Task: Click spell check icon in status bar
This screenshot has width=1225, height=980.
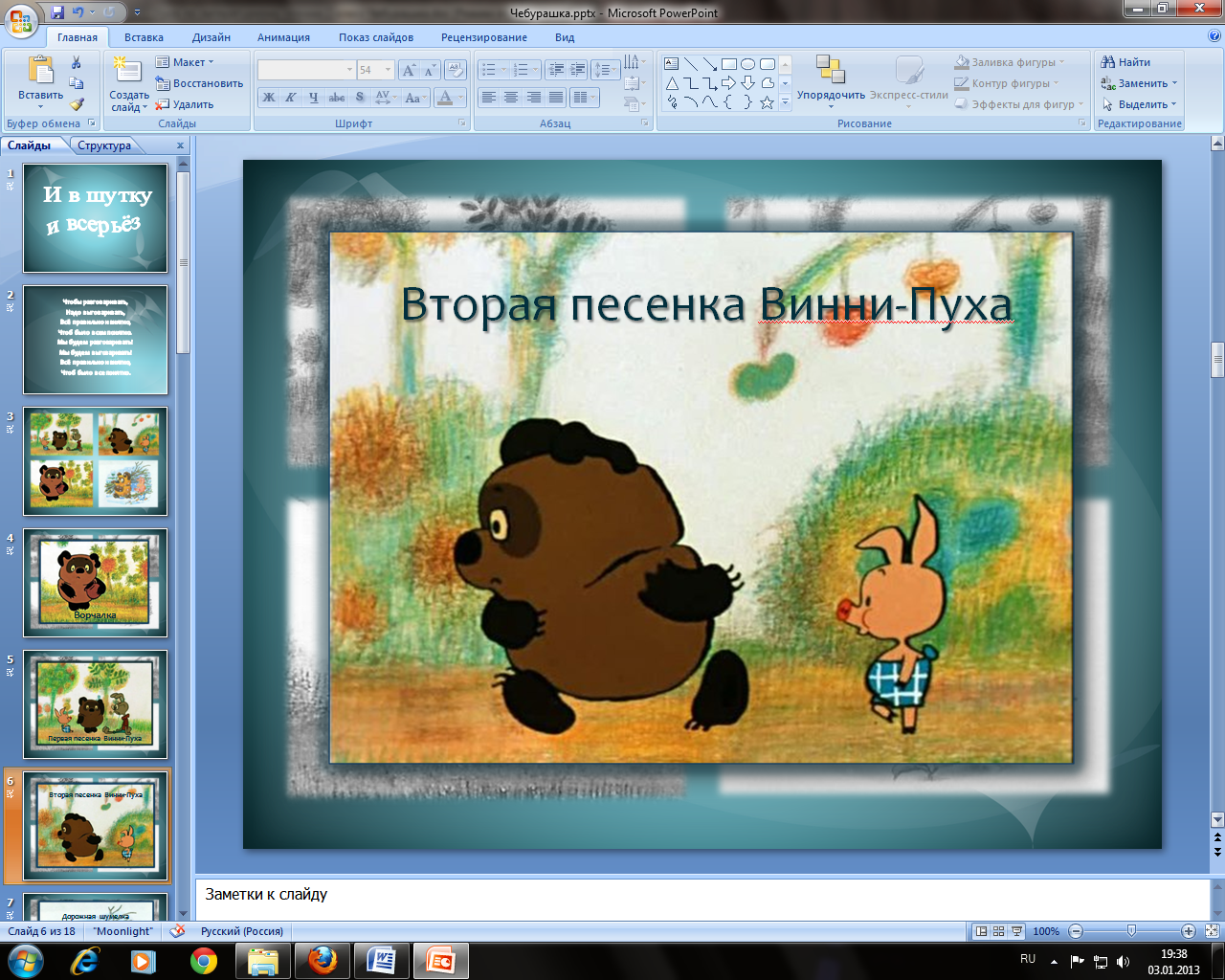Action: [177, 931]
